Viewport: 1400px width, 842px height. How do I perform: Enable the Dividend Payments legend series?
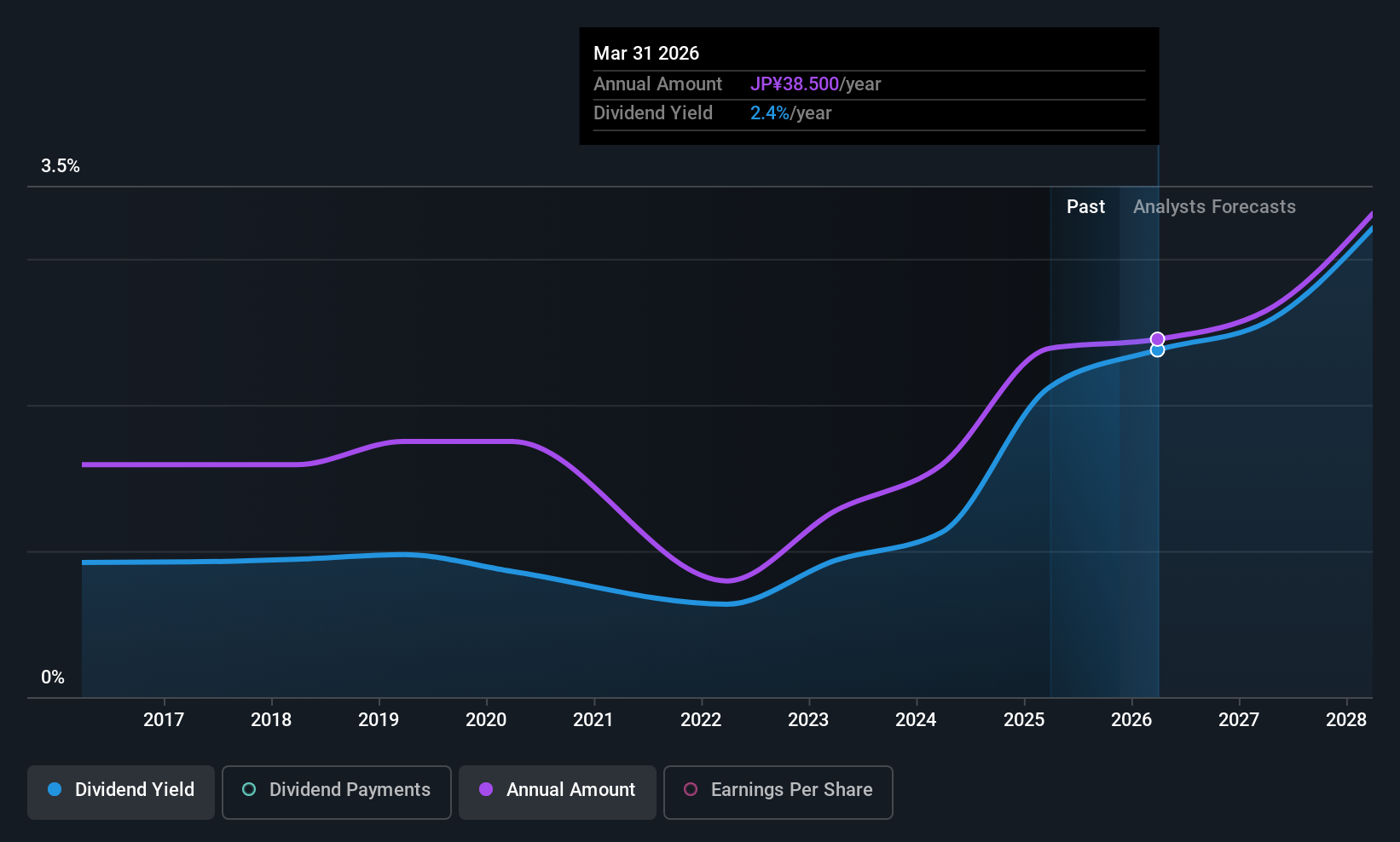336,791
